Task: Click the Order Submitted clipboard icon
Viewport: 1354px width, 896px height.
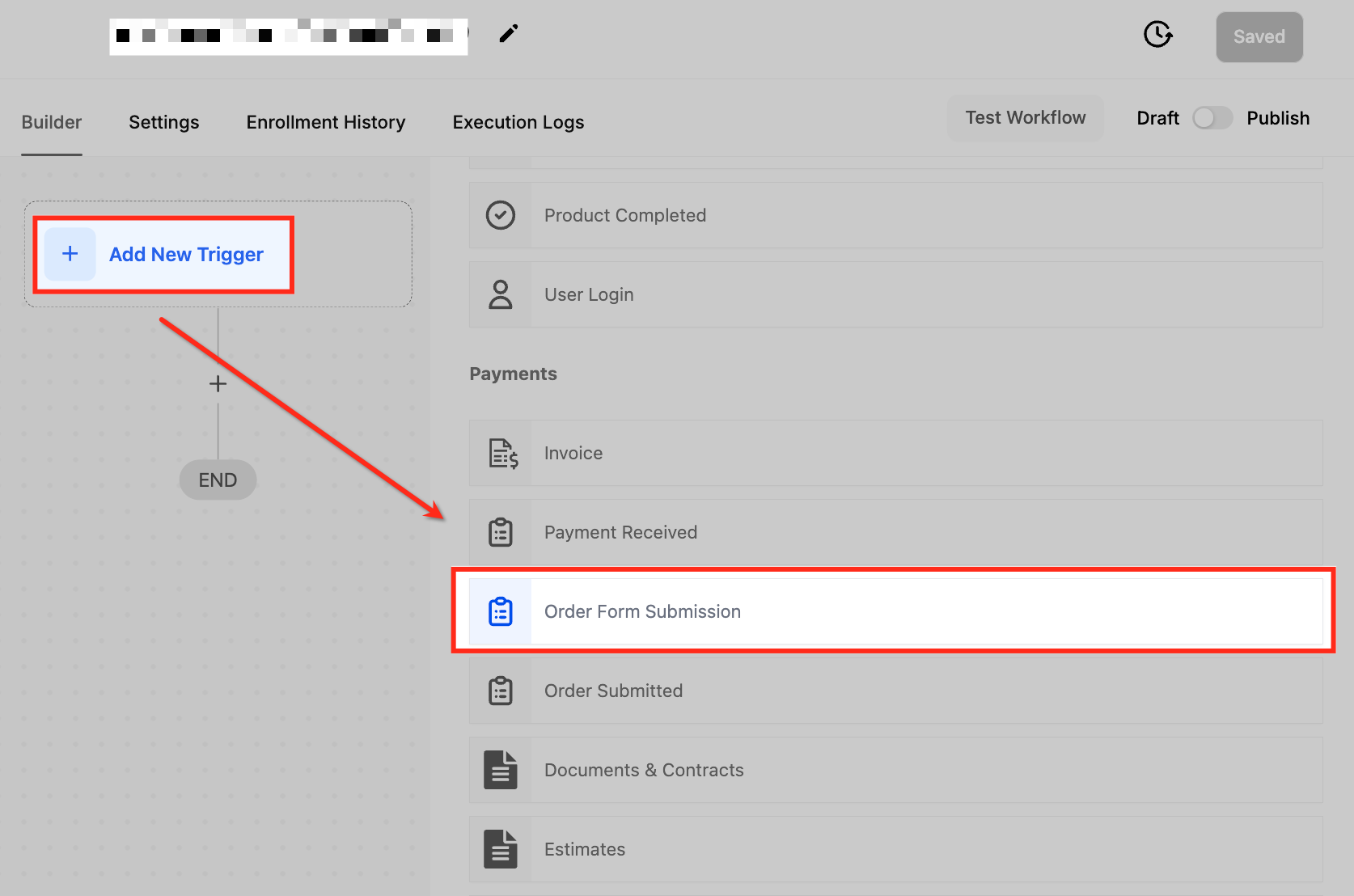Action: pyautogui.click(x=501, y=691)
